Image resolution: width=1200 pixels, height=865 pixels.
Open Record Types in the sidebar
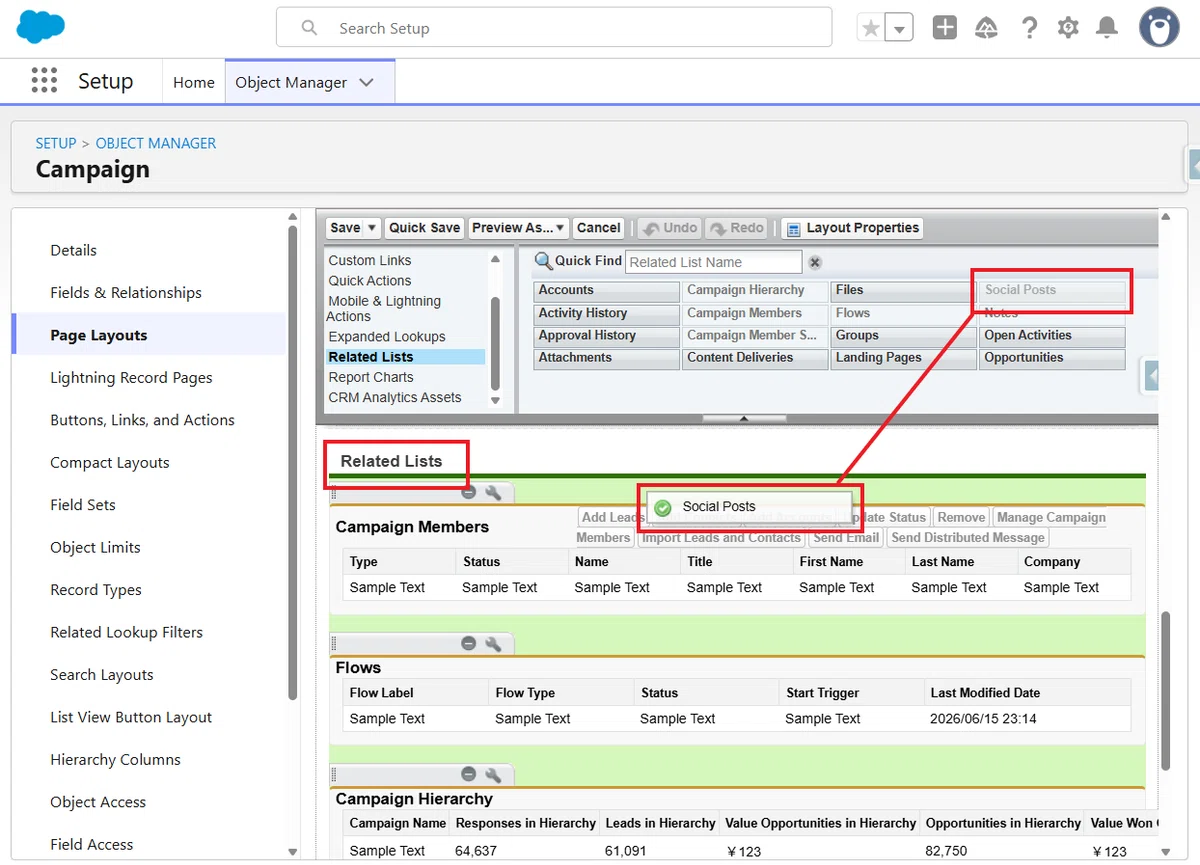(96, 590)
